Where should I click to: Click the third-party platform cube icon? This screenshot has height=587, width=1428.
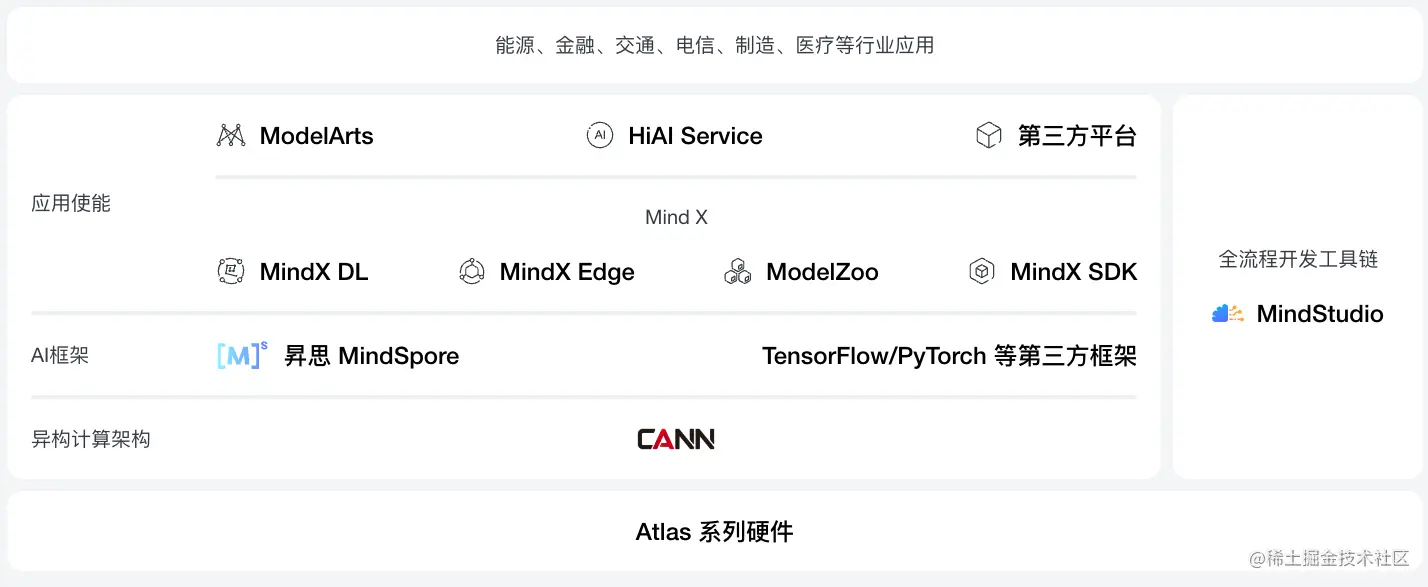[x=988, y=136]
